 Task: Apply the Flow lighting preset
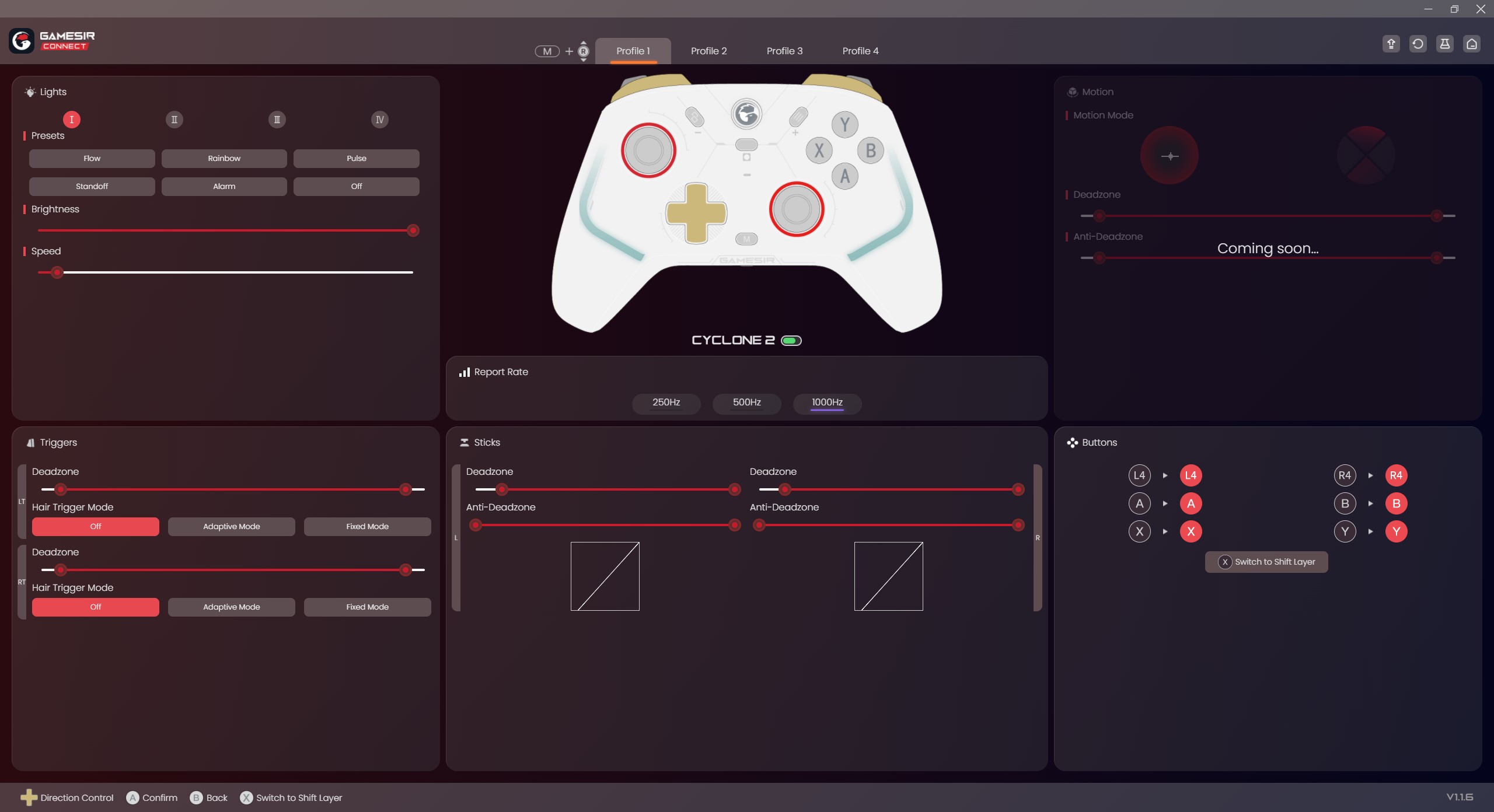point(92,159)
